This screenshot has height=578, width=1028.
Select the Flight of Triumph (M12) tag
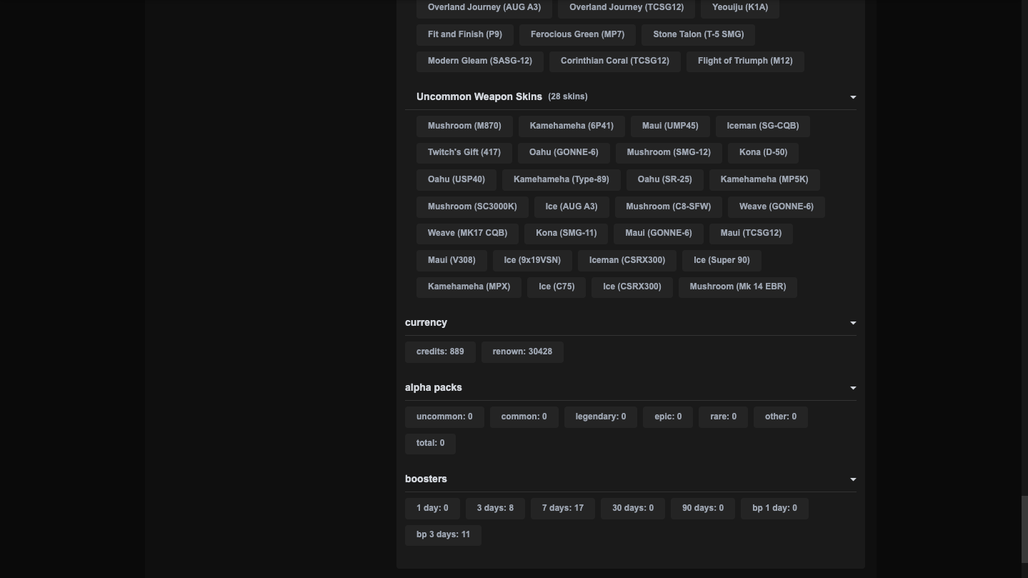[x=745, y=61]
